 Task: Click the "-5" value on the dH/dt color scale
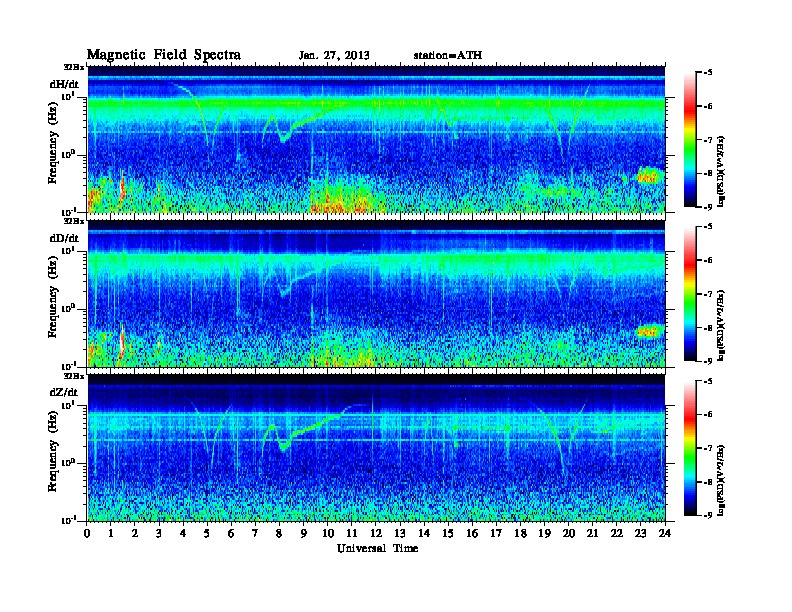[708, 73]
